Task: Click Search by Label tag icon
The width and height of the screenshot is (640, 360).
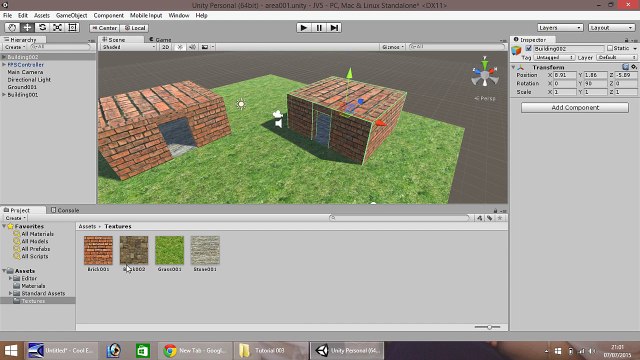Action: [x=490, y=218]
